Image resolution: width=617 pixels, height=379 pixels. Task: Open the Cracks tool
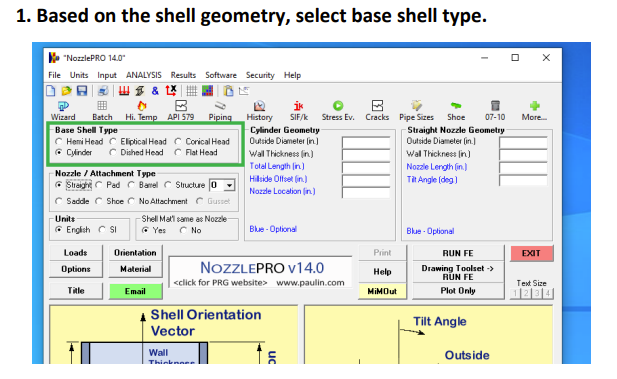click(377, 111)
